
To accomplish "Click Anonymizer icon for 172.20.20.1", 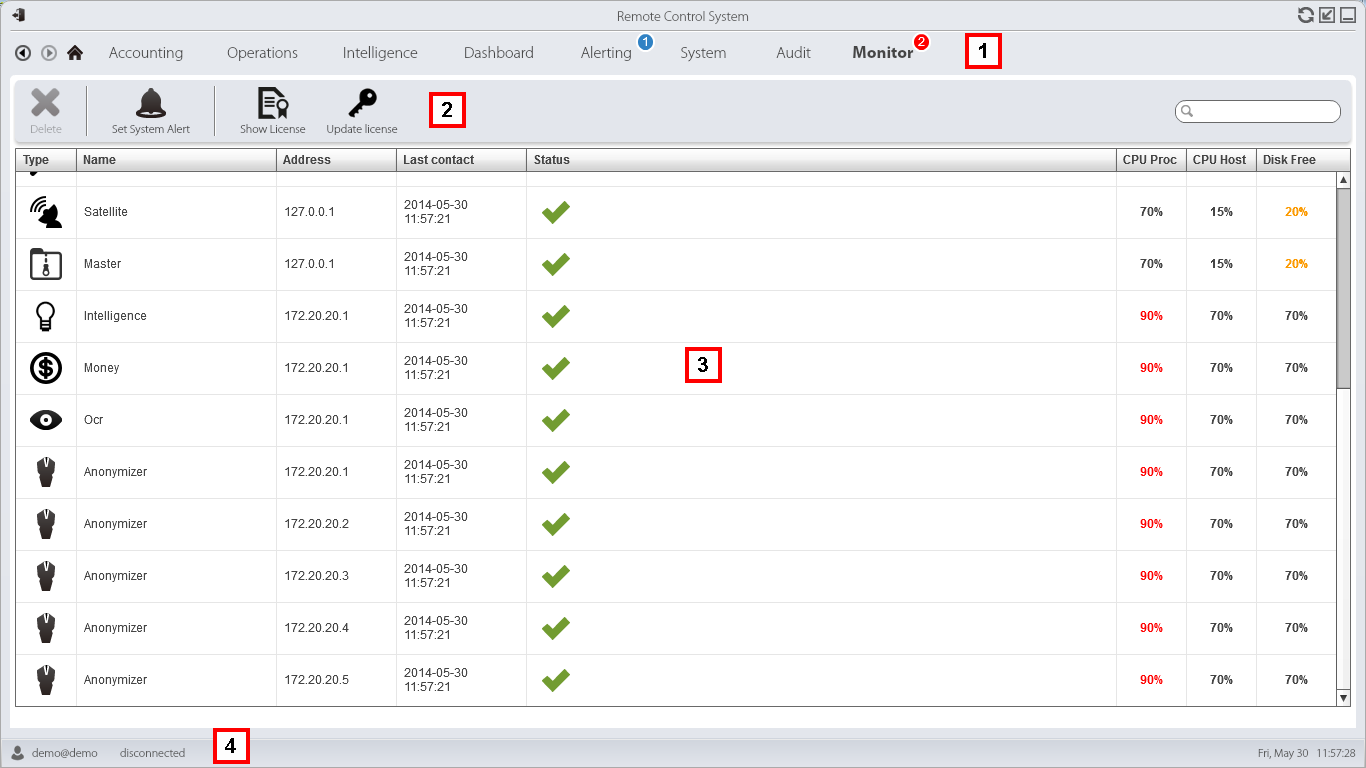I will coord(46,472).
